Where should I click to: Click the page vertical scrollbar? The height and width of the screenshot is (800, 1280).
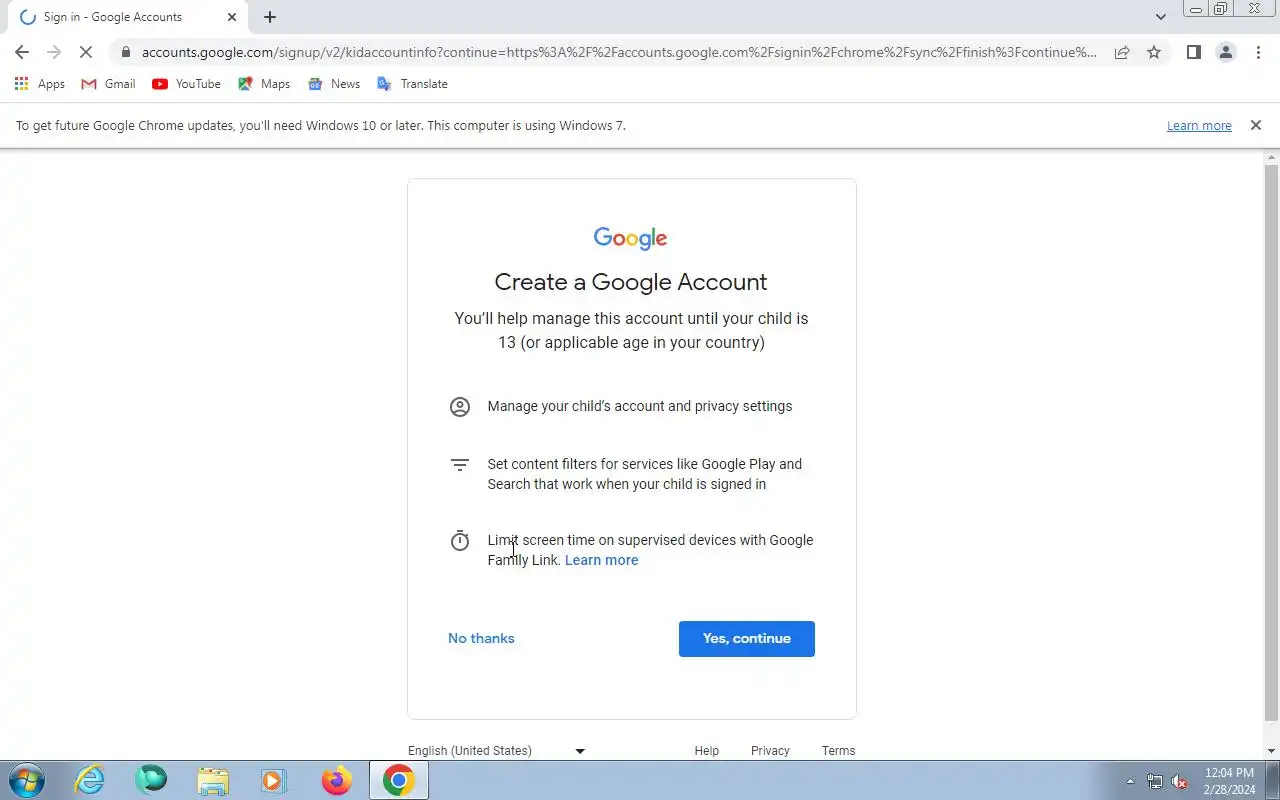1272,442
